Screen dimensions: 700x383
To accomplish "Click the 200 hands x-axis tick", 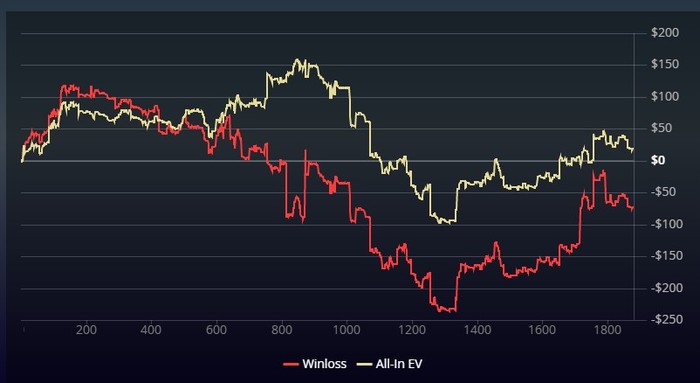I will [x=86, y=330].
